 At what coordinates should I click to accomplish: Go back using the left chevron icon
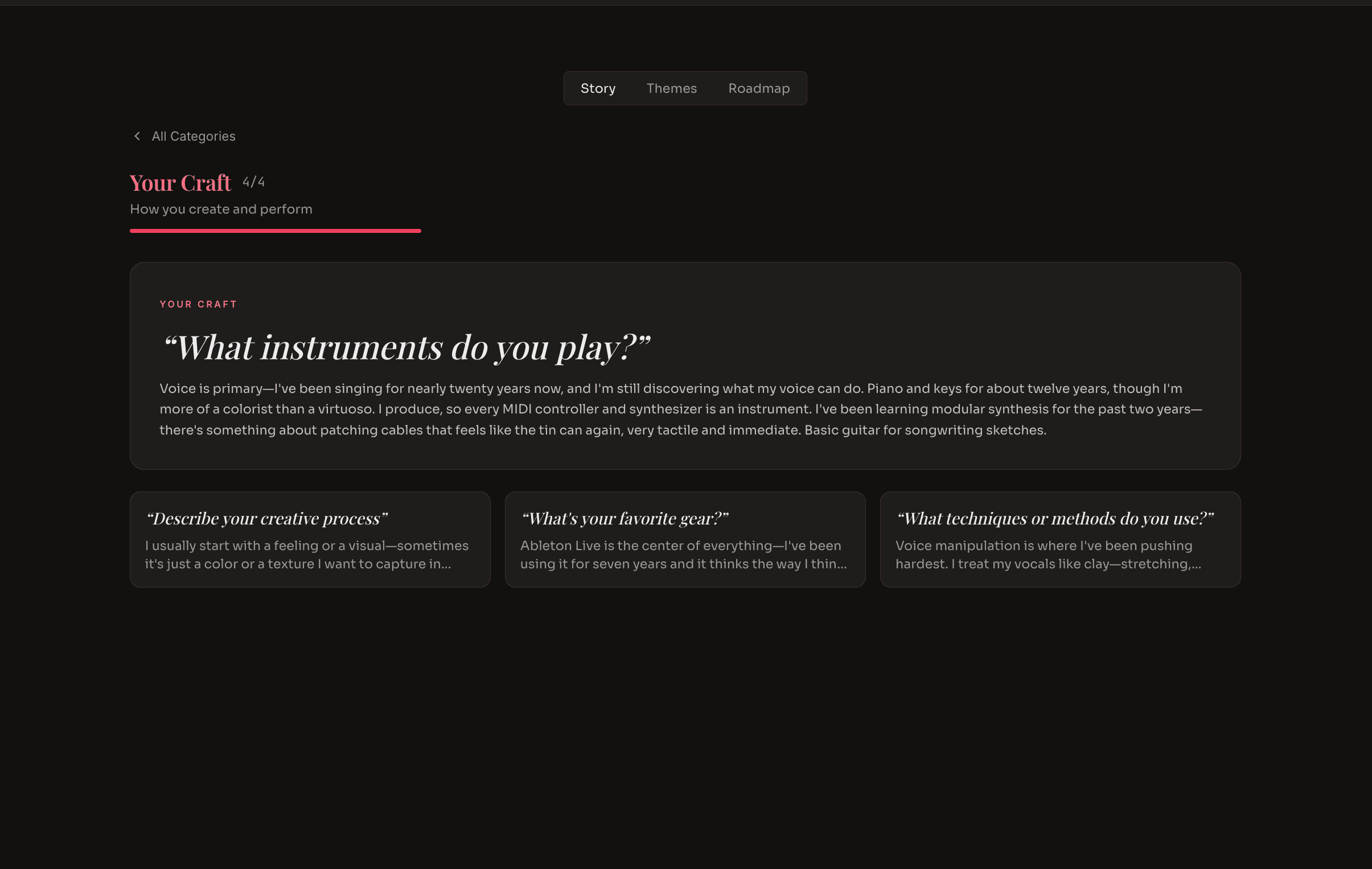[137, 136]
